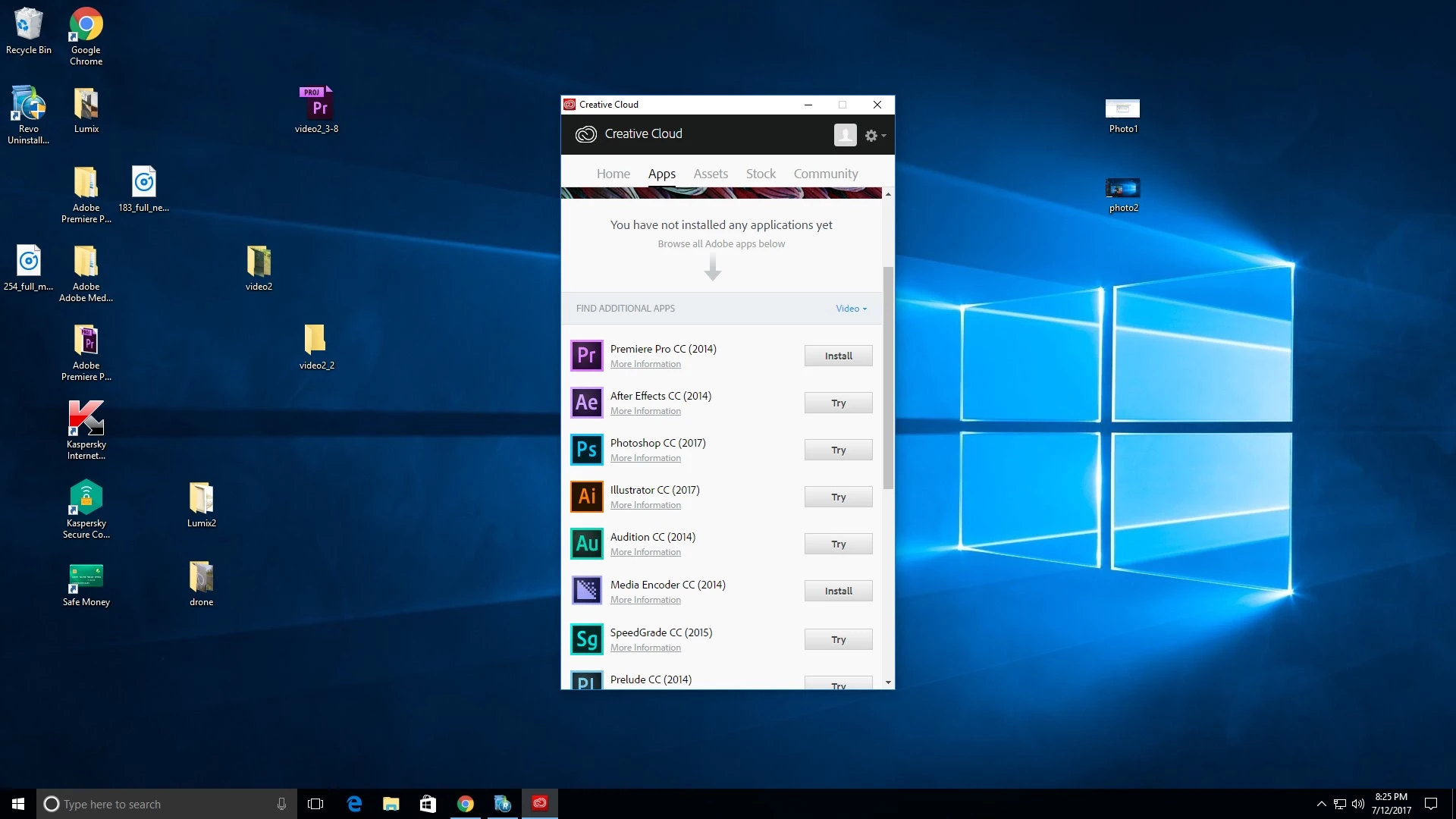Click the Illustrator Ai icon
The height and width of the screenshot is (819, 1456).
[586, 497]
